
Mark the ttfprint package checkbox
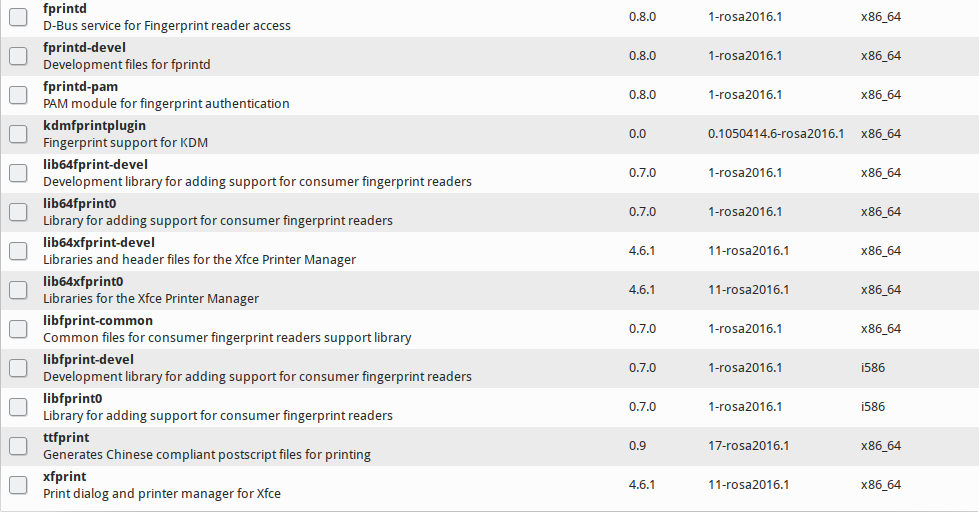[18, 446]
